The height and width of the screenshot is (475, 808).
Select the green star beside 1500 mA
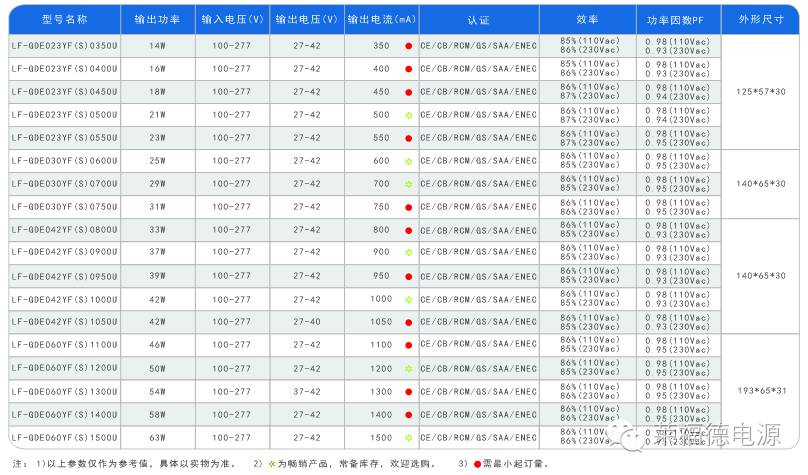point(409,438)
